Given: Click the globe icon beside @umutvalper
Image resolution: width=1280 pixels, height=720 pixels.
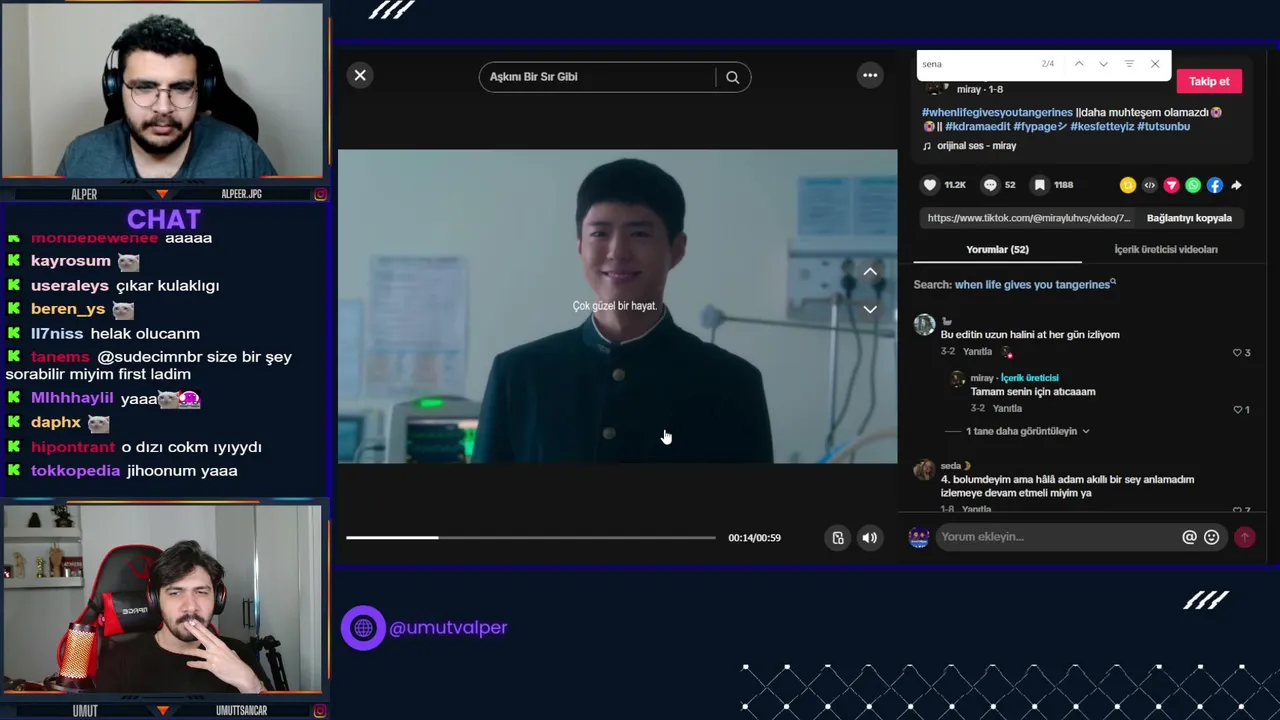Looking at the screenshot, I should pos(363,628).
